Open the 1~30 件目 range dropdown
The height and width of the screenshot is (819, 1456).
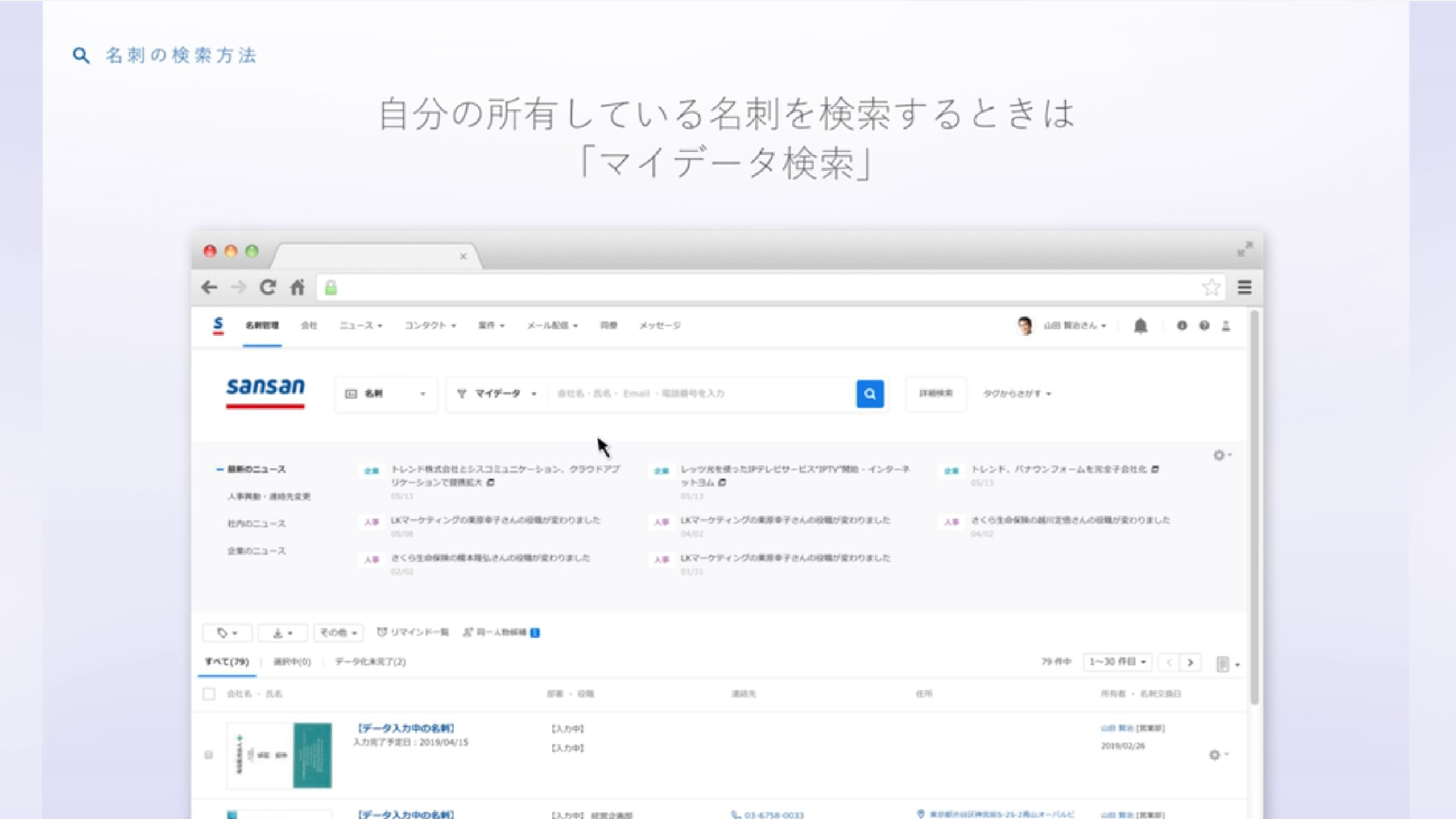(1117, 662)
